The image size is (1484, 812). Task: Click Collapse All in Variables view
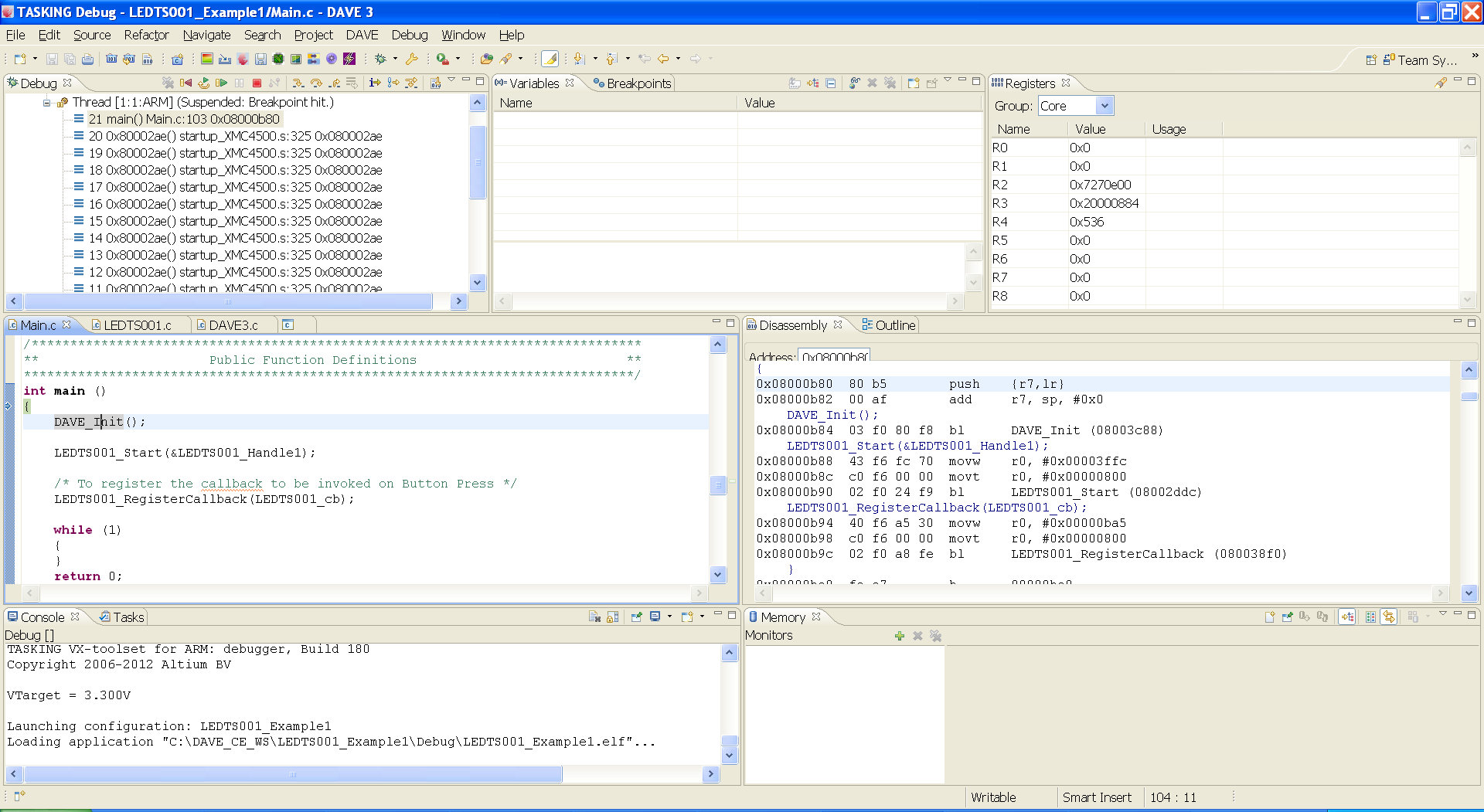point(831,83)
